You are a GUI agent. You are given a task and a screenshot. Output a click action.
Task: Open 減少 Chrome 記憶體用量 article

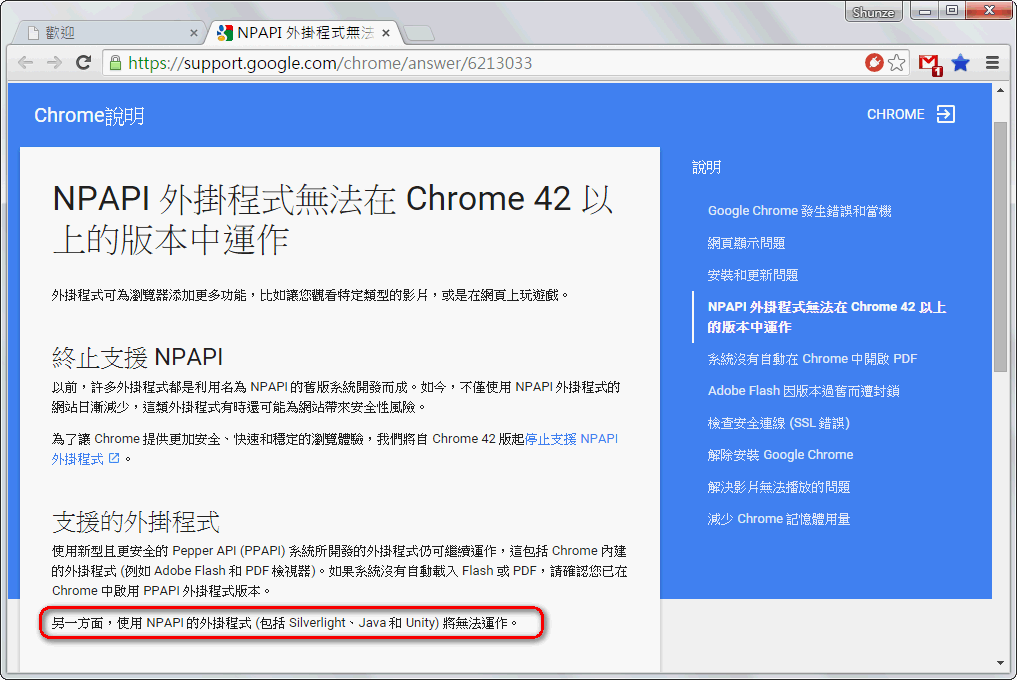click(779, 519)
